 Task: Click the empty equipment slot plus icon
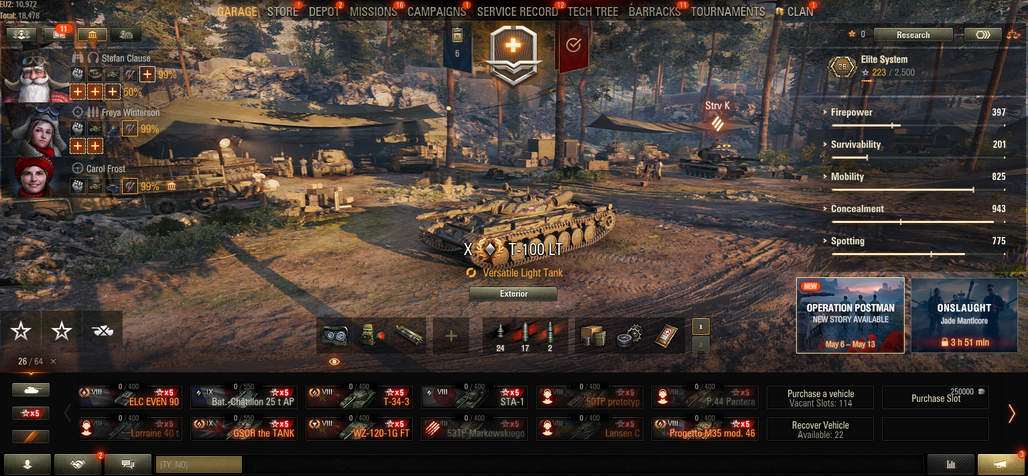[450, 336]
